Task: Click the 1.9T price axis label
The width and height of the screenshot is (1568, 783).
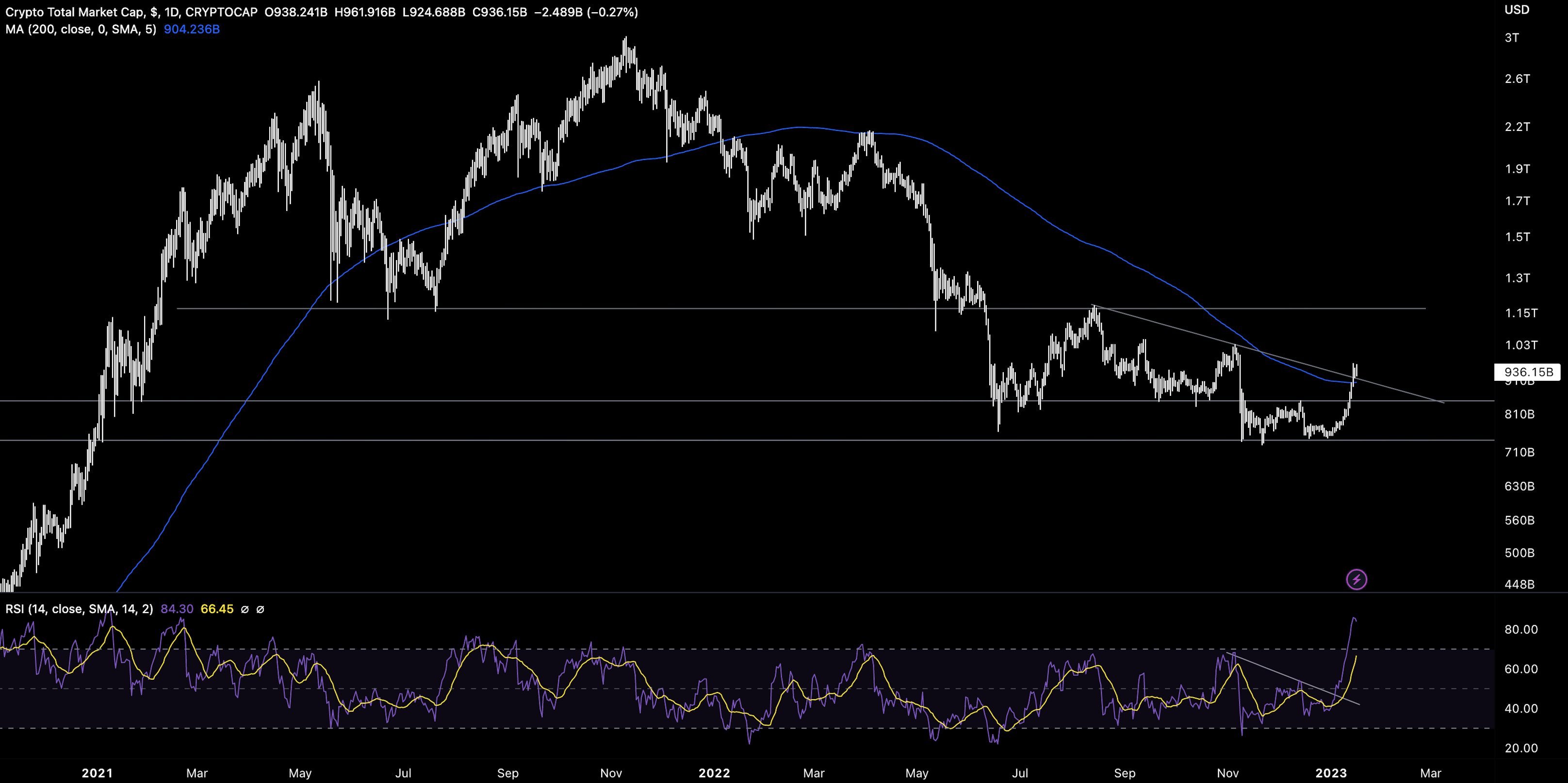Action: click(x=1517, y=169)
